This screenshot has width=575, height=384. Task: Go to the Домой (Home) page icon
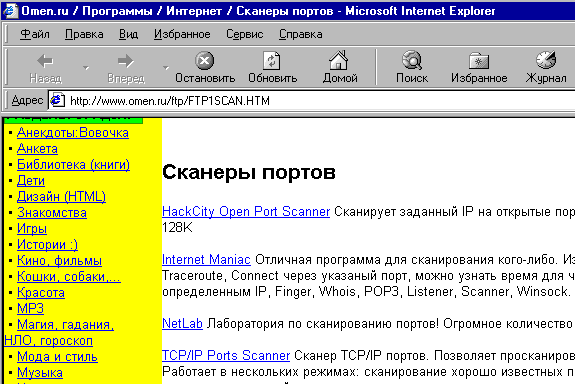click(x=338, y=60)
